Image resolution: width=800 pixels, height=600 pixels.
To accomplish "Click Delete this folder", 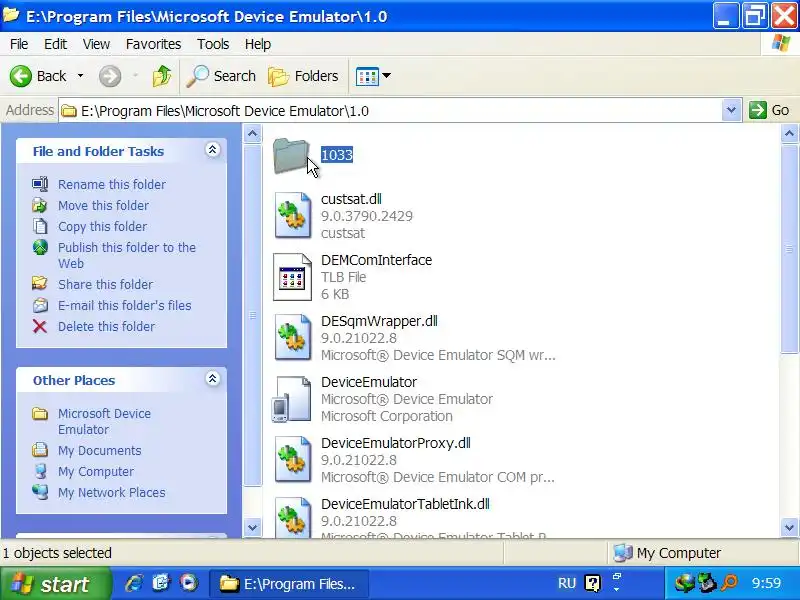I will point(106,326).
